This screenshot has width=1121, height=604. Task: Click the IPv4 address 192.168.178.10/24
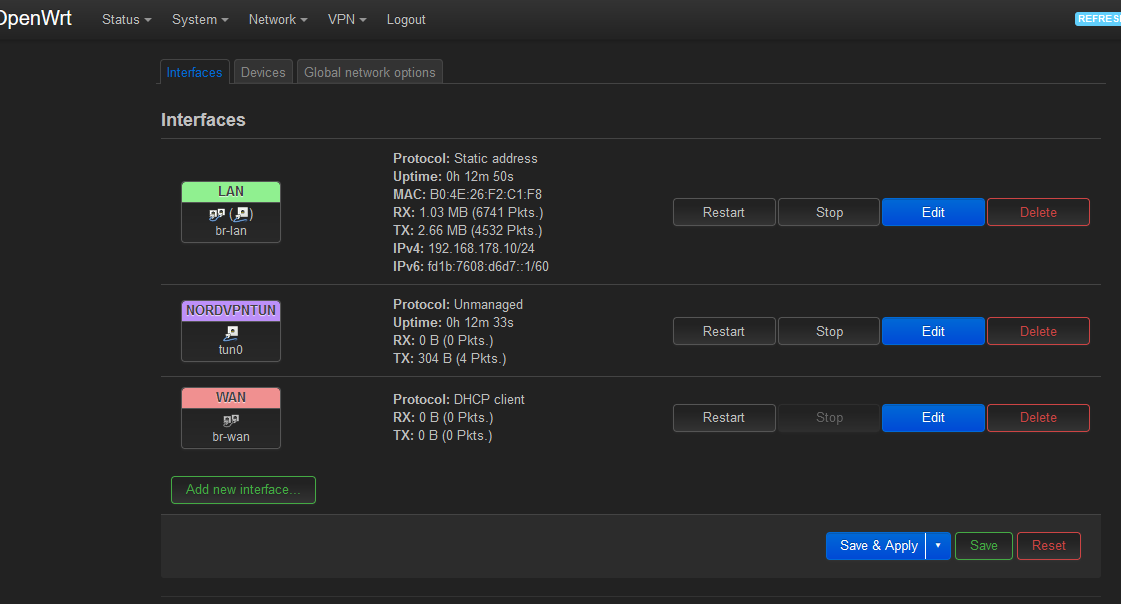point(481,248)
